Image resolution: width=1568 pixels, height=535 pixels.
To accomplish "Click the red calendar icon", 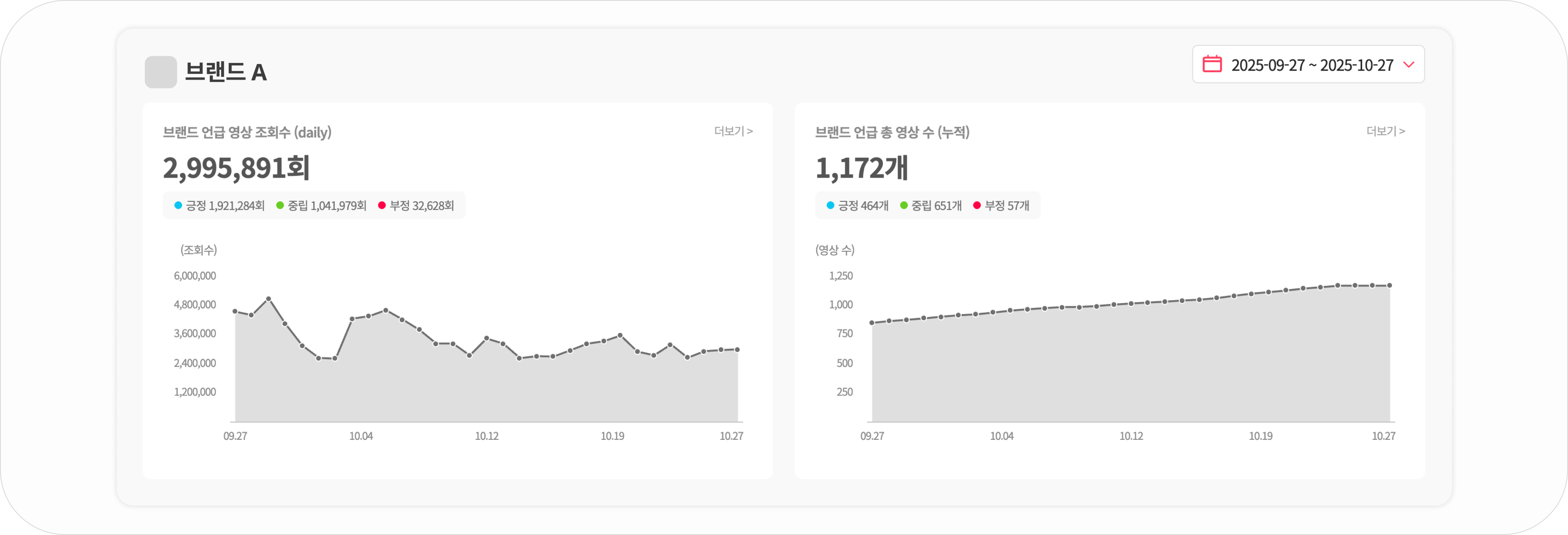I will click(1212, 64).
